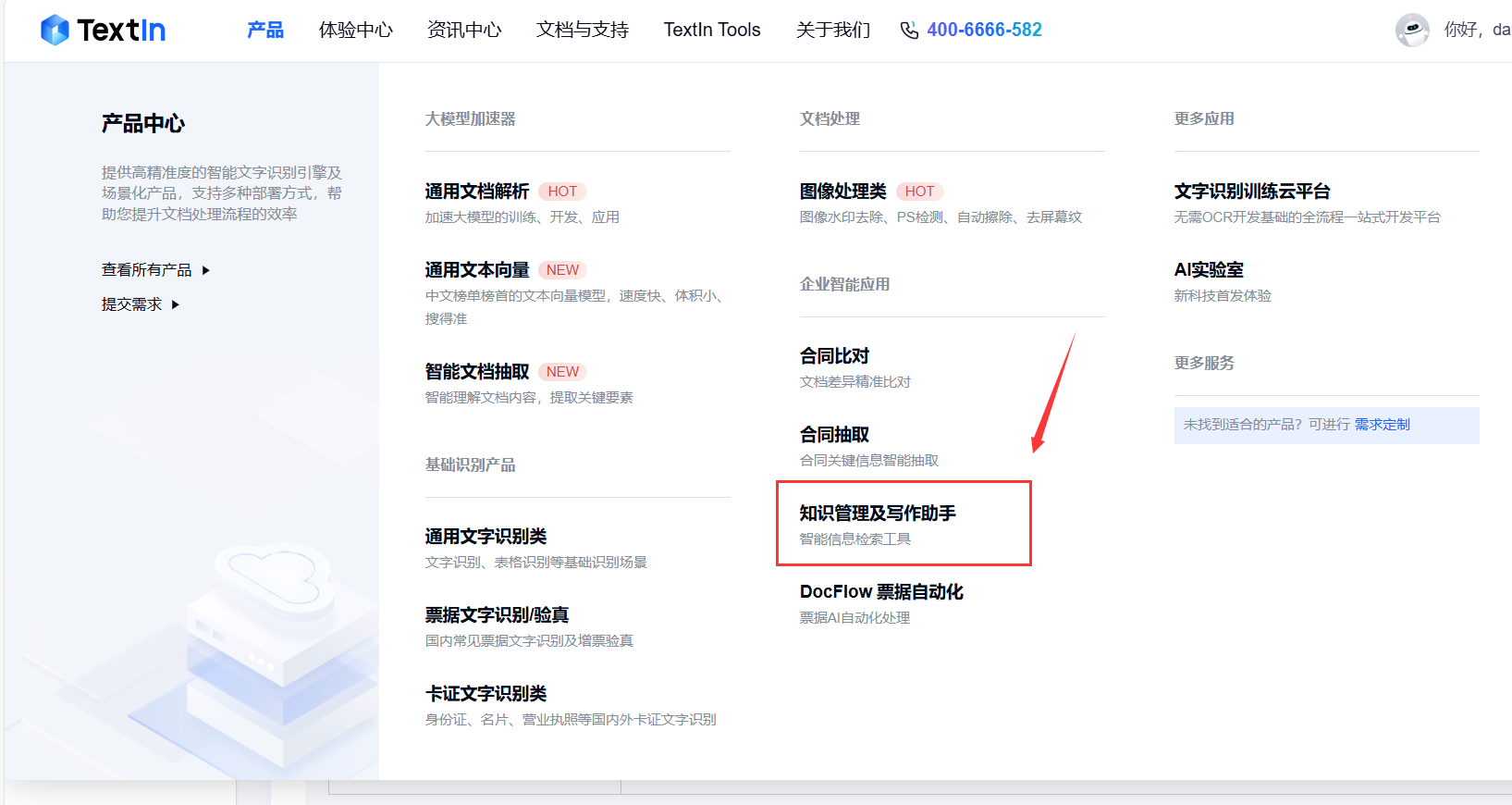Viewport: 1512px width, 805px height.
Task: Click the 更多服务 section heading
Action: (1204, 363)
